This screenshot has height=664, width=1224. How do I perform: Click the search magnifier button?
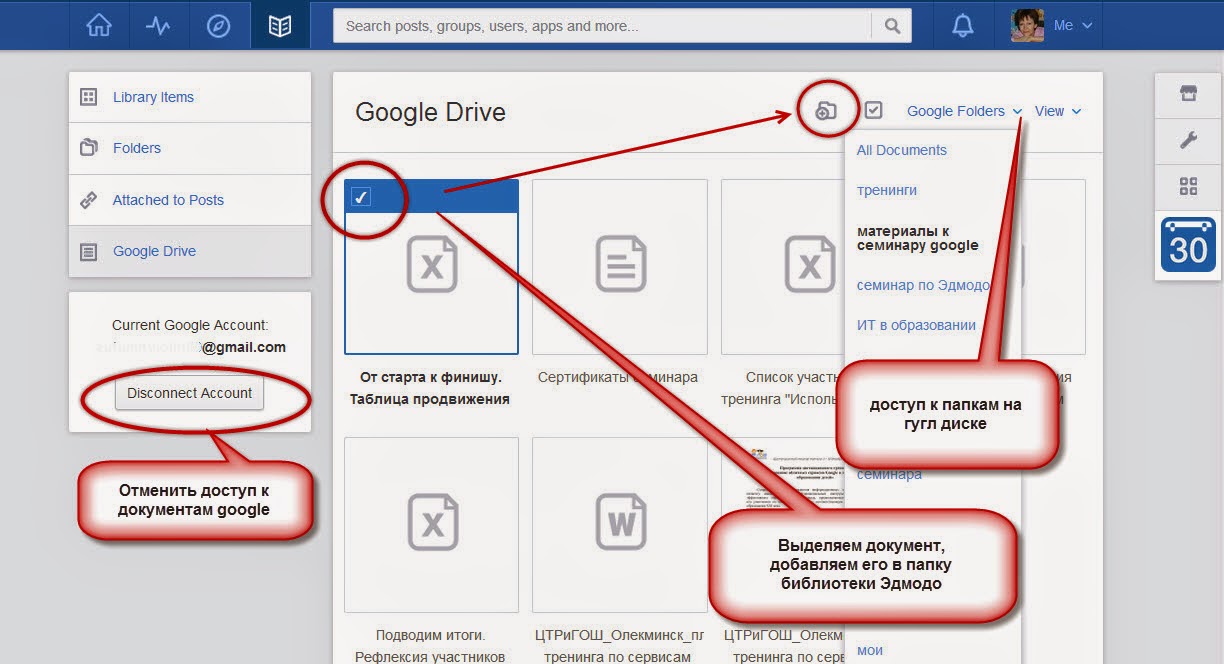pyautogui.click(x=892, y=26)
